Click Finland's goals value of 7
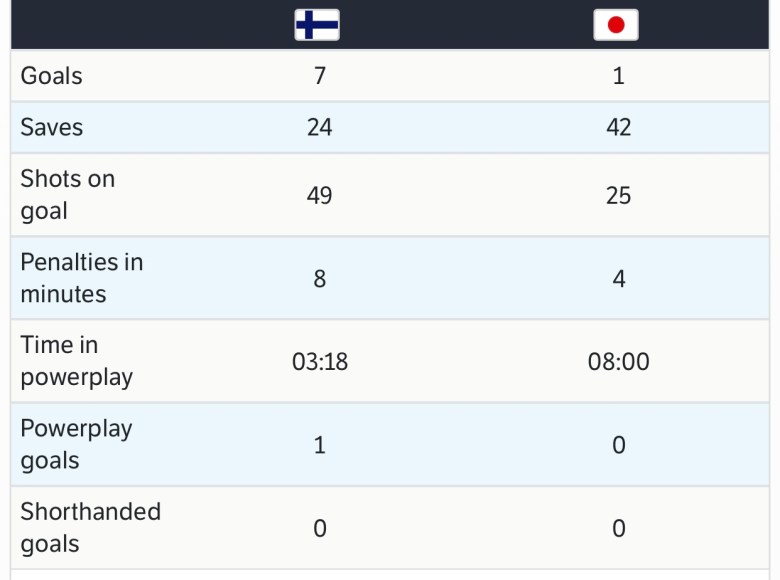The image size is (780, 580). (x=320, y=76)
